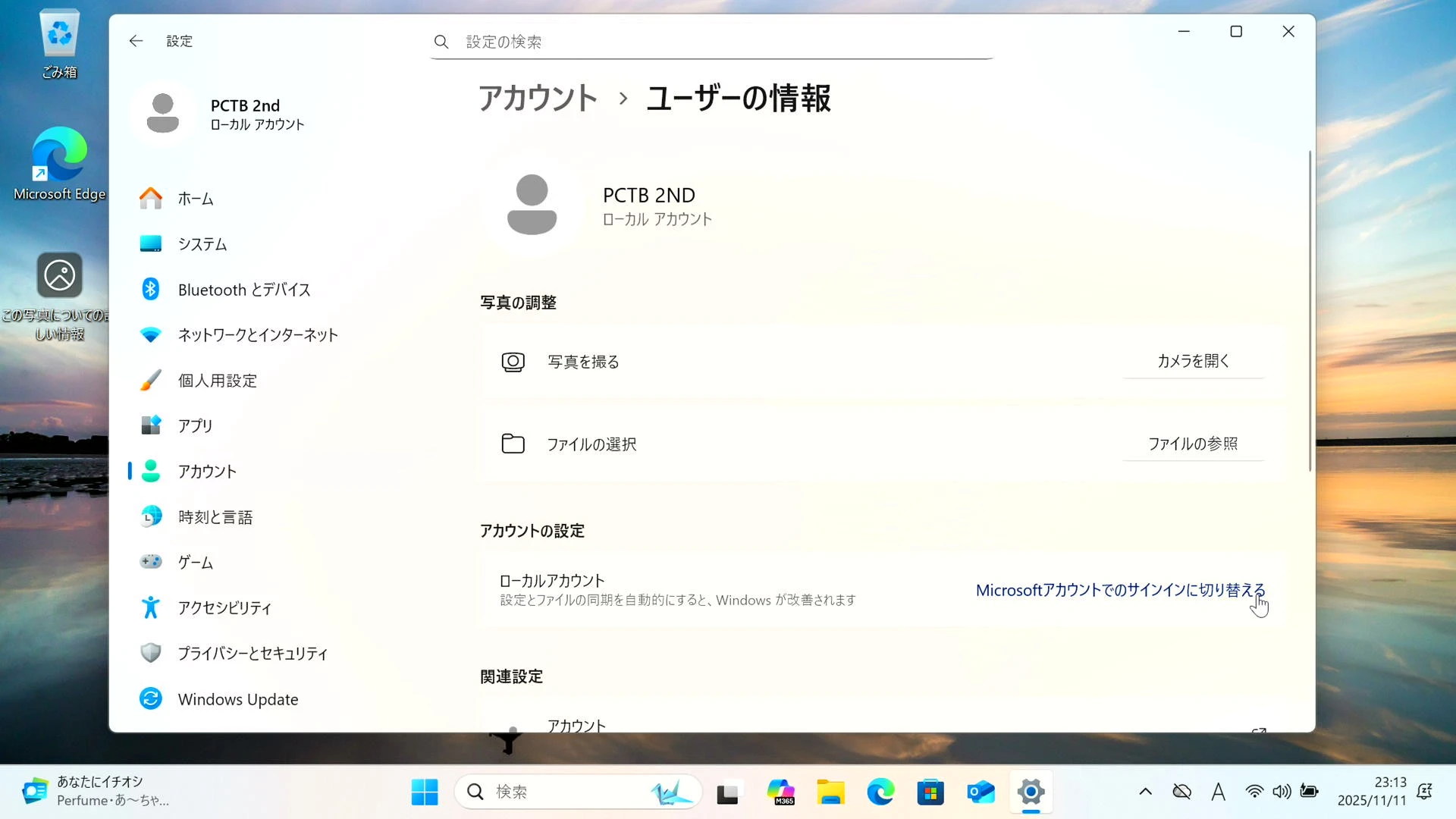This screenshot has height=819, width=1456.
Task: Click the ファイルの参照 button
Action: click(1192, 444)
